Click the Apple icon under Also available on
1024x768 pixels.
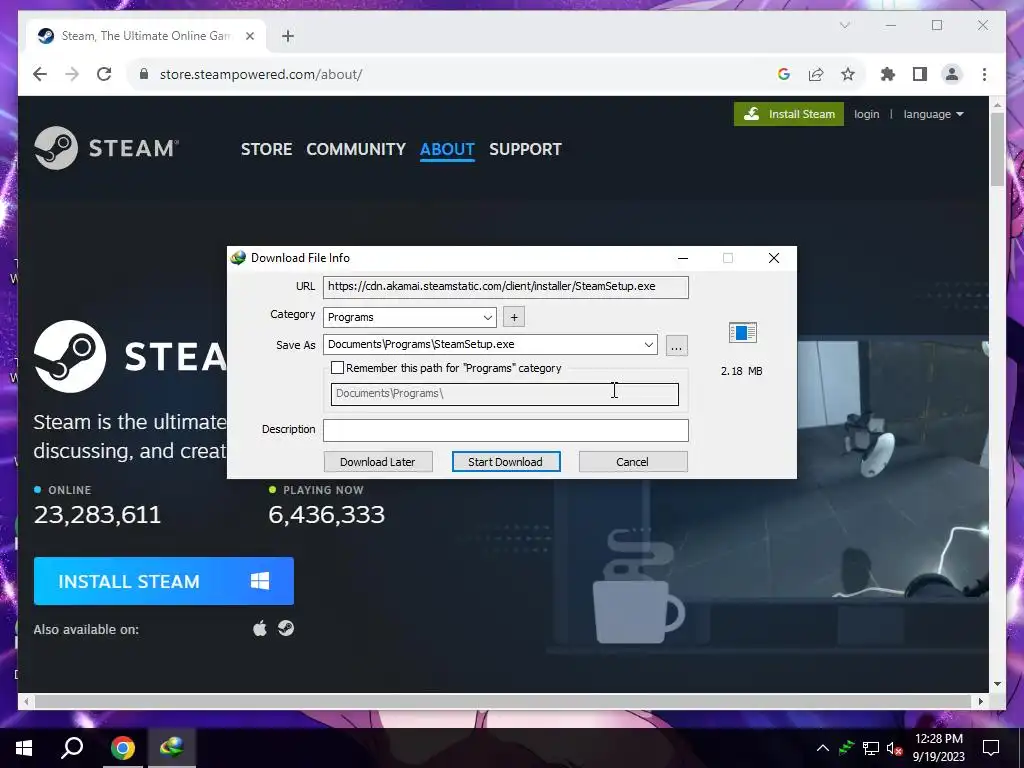tap(260, 629)
